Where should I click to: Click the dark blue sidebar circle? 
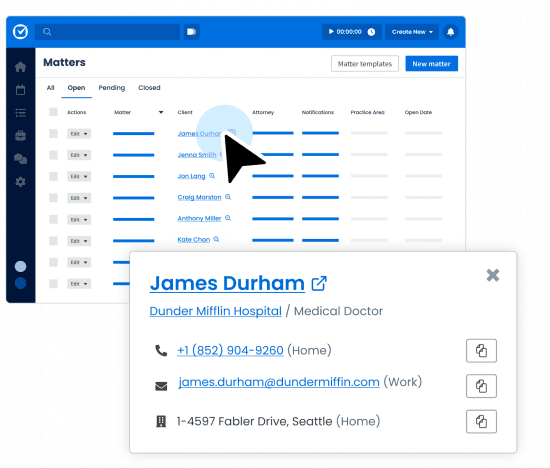tap(20, 283)
